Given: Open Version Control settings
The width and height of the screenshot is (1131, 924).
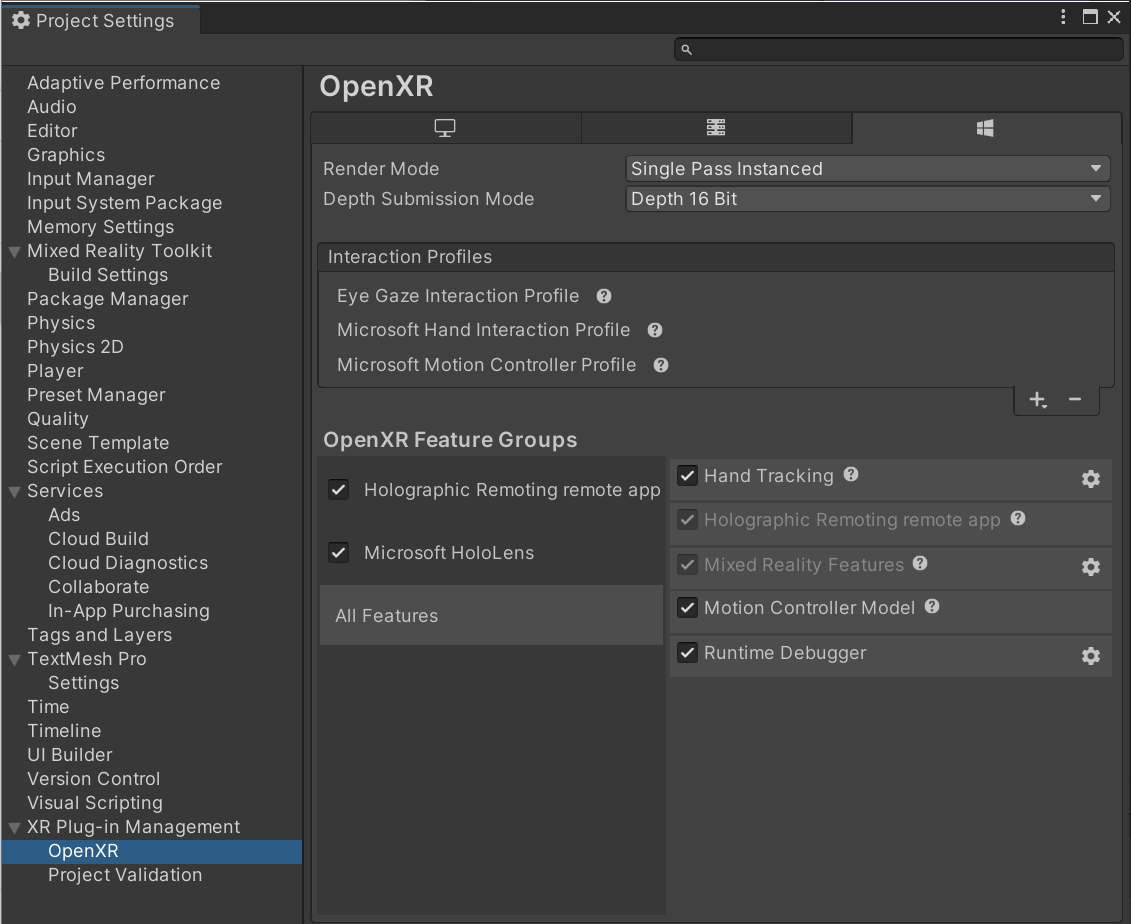Looking at the screenshot, I should (94, 779).
